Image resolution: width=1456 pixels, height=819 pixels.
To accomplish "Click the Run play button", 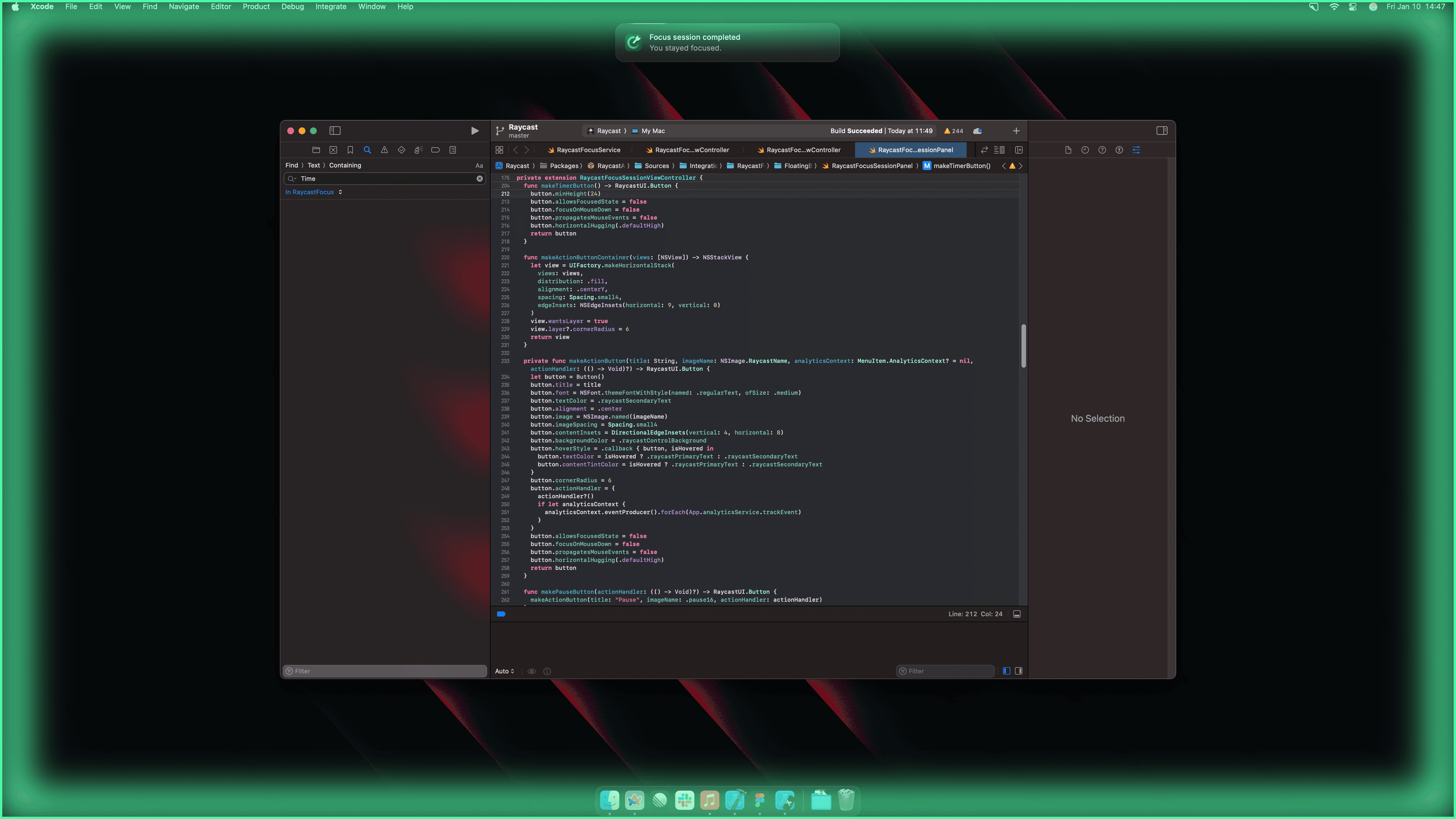I will click(475, 130).
